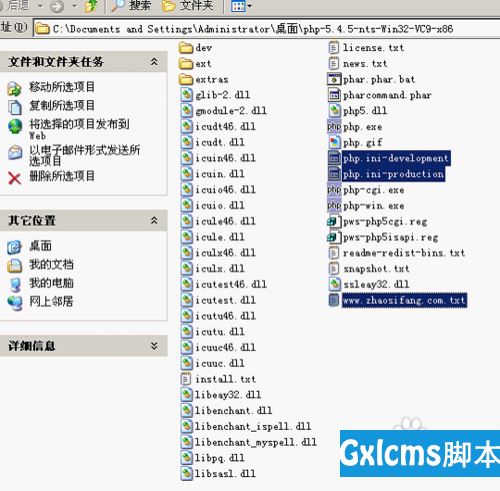Image resolution: width=500 pixels, height=491 pixels.
Task: Click the icutest.dll file name
Action: (x=226, y=300)
